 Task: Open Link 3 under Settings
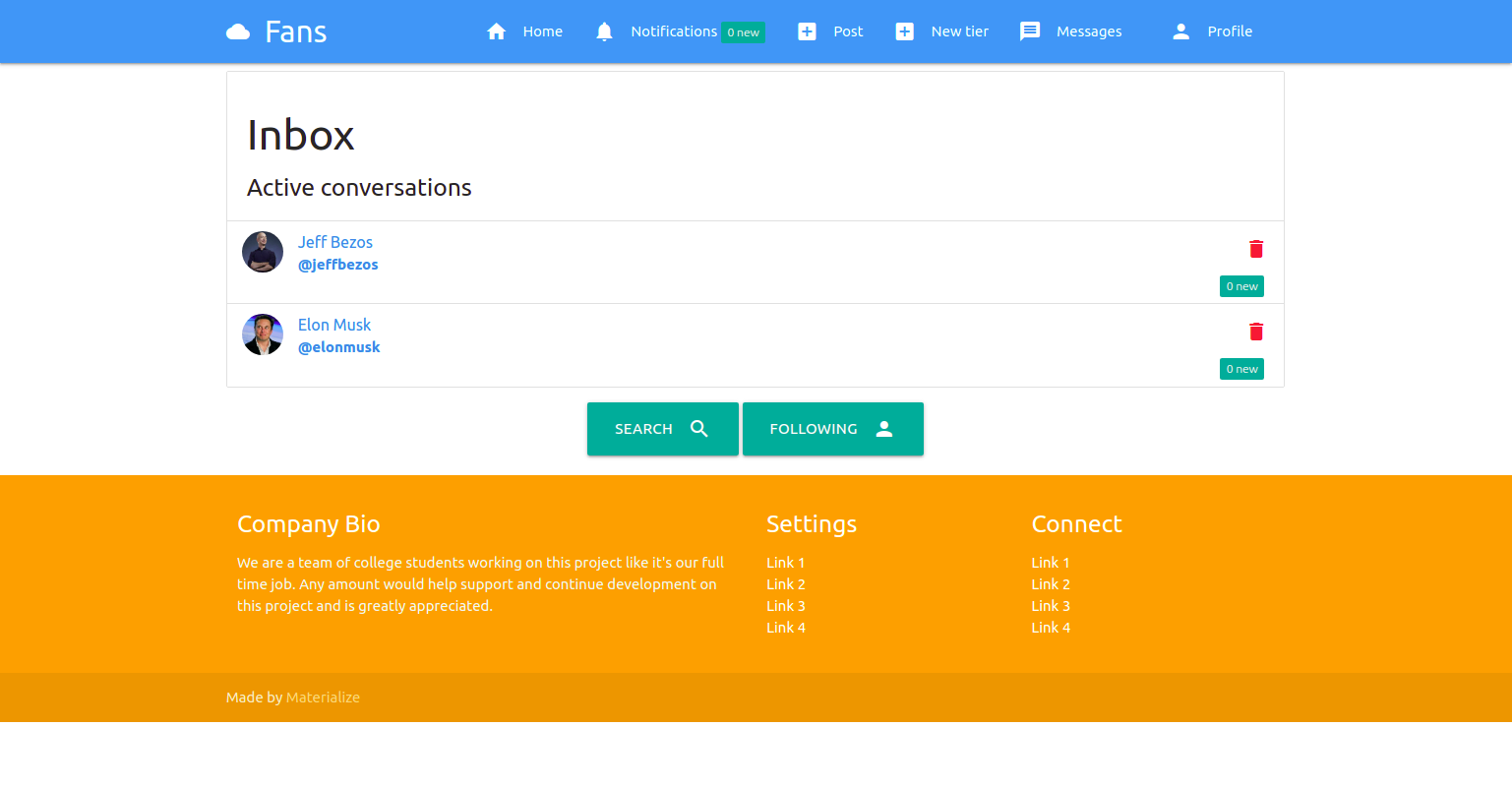point(786,606)
